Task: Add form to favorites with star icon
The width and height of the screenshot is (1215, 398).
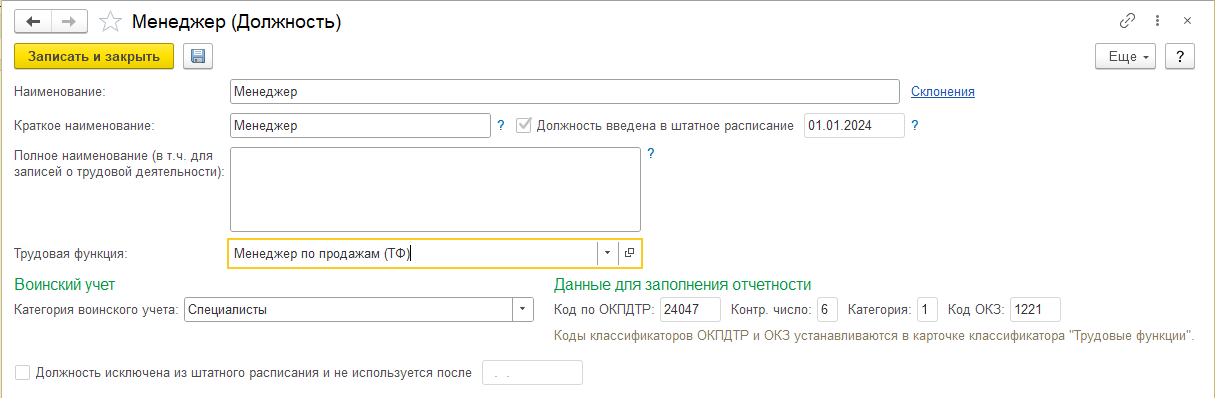Action: [111, 22]
